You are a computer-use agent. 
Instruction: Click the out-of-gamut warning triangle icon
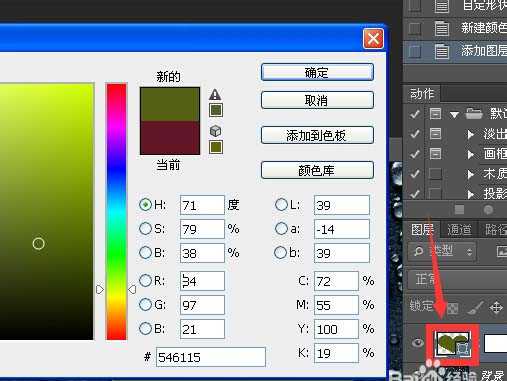215,94
